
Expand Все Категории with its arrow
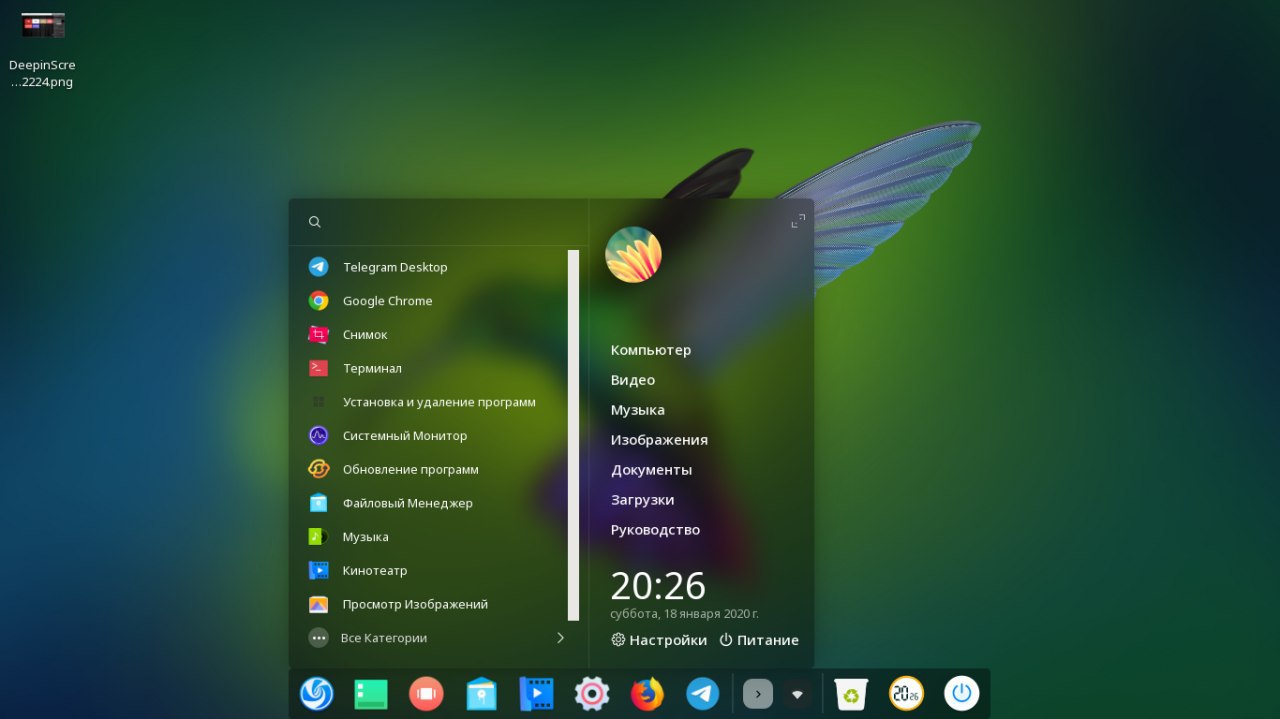pos(560,638)
